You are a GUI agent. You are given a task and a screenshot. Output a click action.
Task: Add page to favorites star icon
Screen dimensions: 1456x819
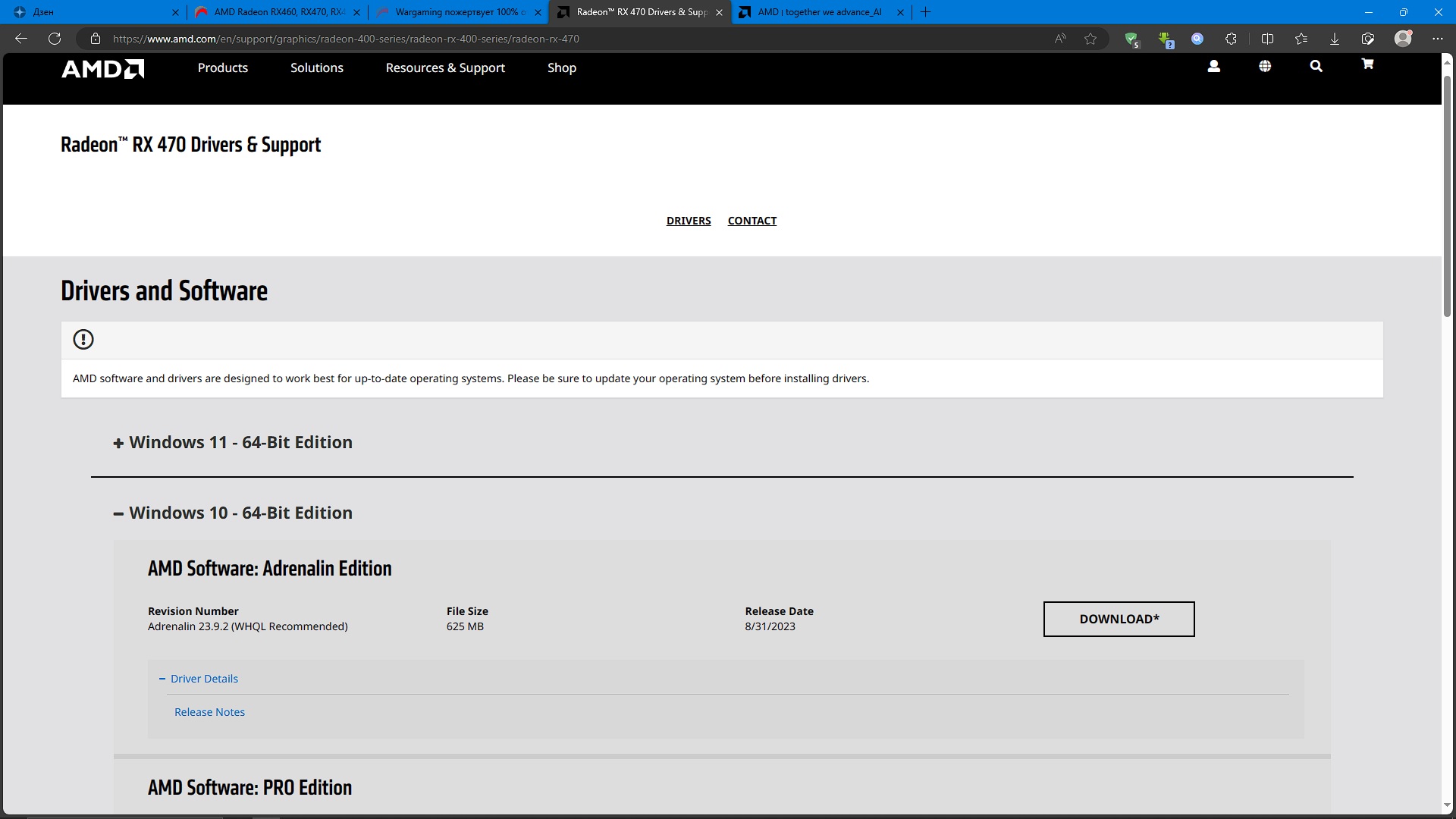tap(1090, 39)
